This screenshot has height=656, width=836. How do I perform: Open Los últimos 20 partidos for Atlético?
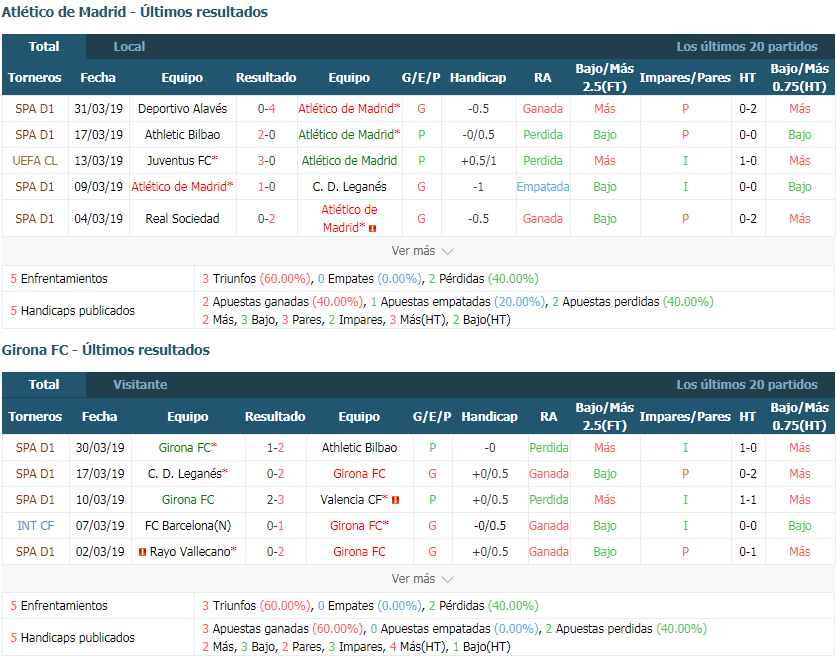coord(746,46)
